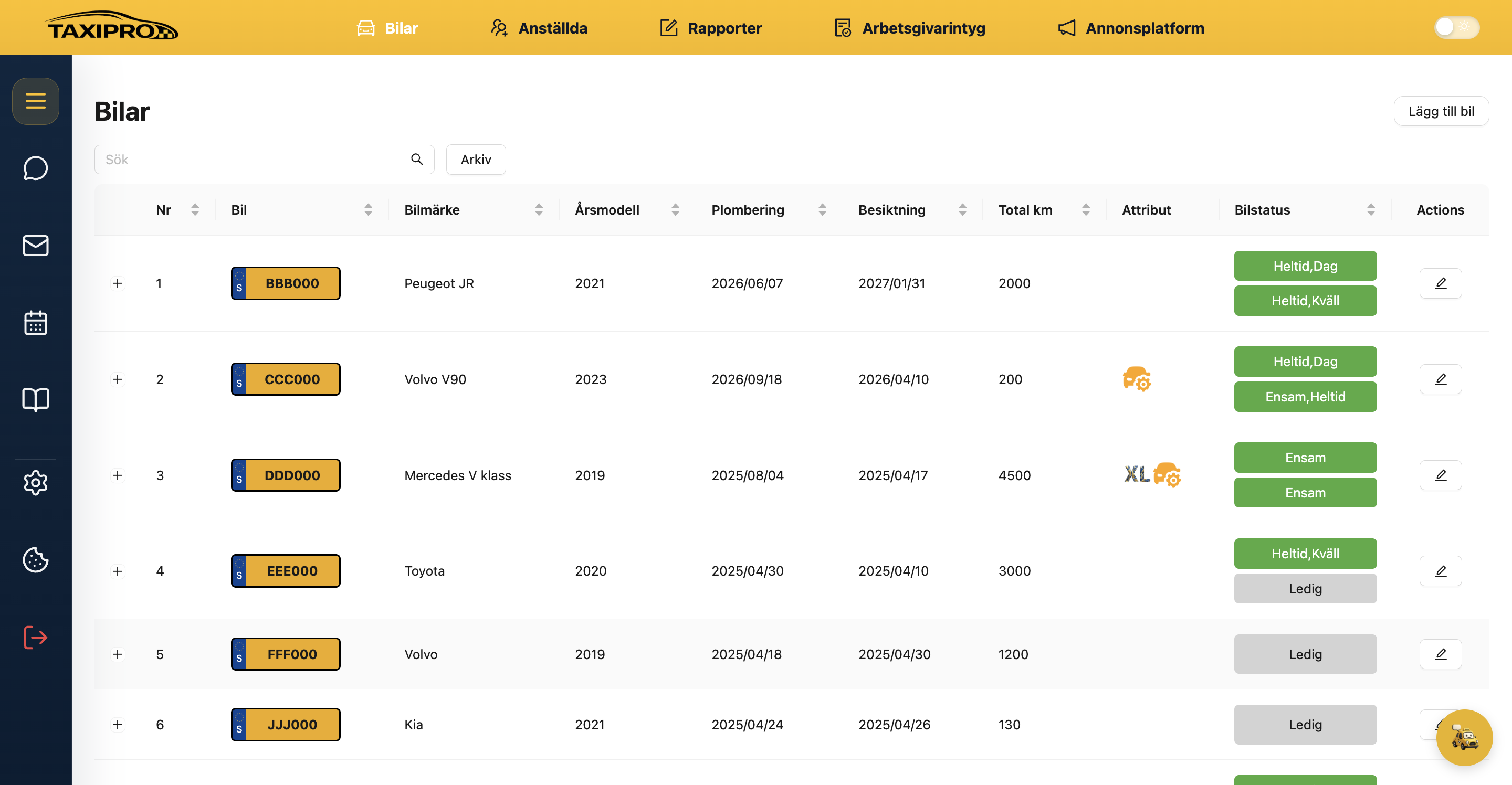Go to the Anställda tab
1512x785 pixels.
point(539,28)
